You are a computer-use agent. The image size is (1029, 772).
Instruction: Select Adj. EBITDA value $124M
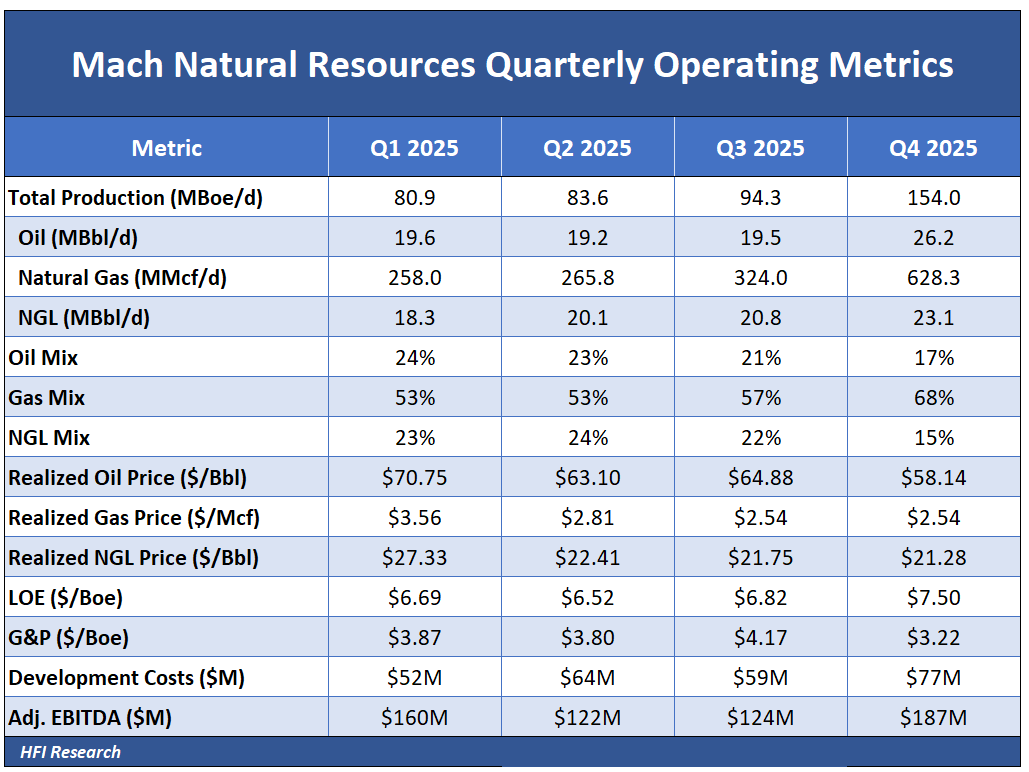point(760,718)
